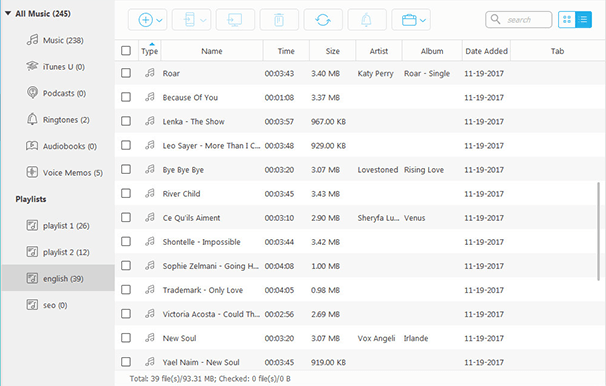Click the vertical scrollbar of the song list
The width and height of the screenshot is (606, 386).
pyautogui.click(x=598, y=231)
